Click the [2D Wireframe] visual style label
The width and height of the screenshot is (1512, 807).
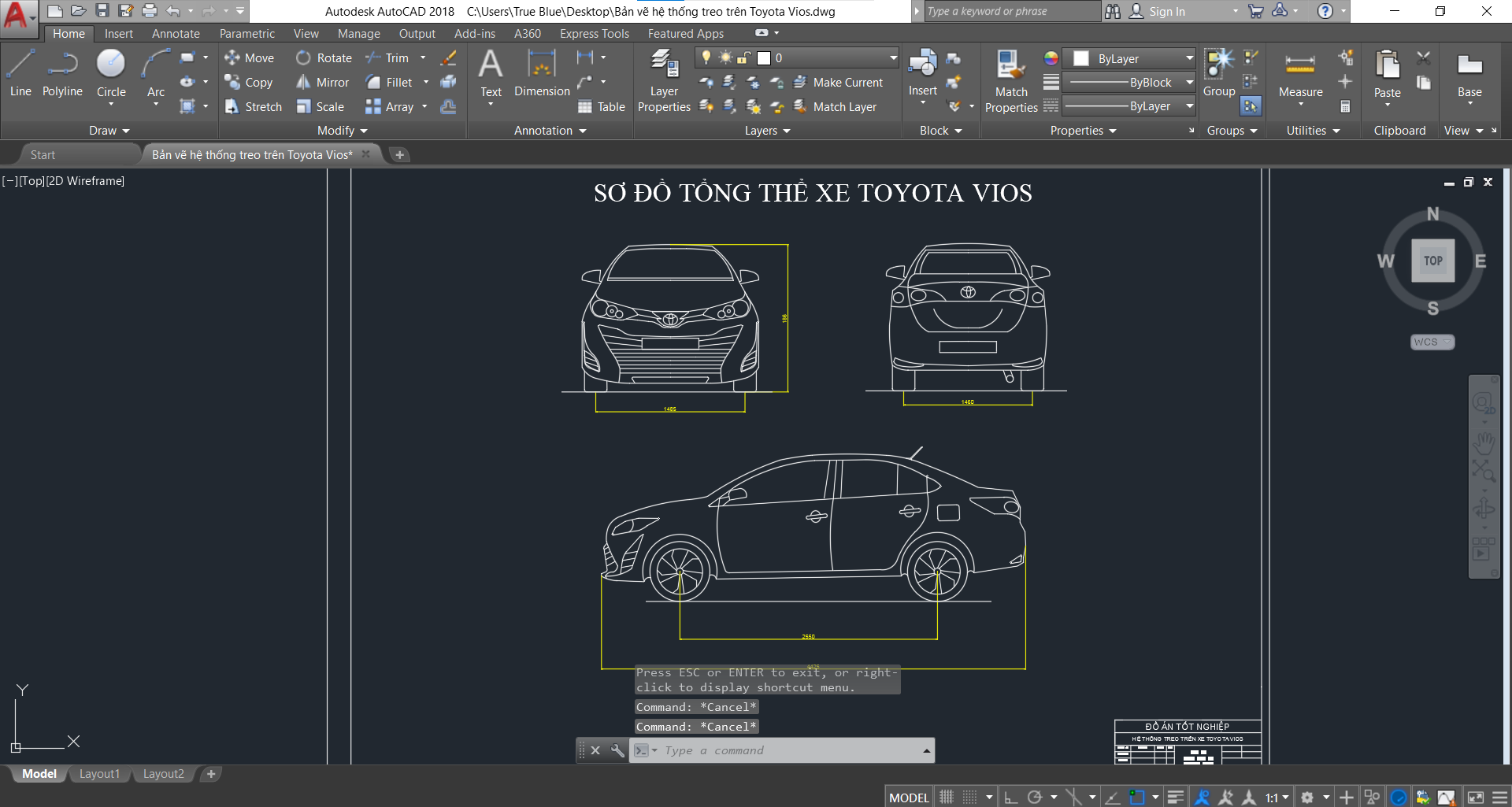(85, 180)
